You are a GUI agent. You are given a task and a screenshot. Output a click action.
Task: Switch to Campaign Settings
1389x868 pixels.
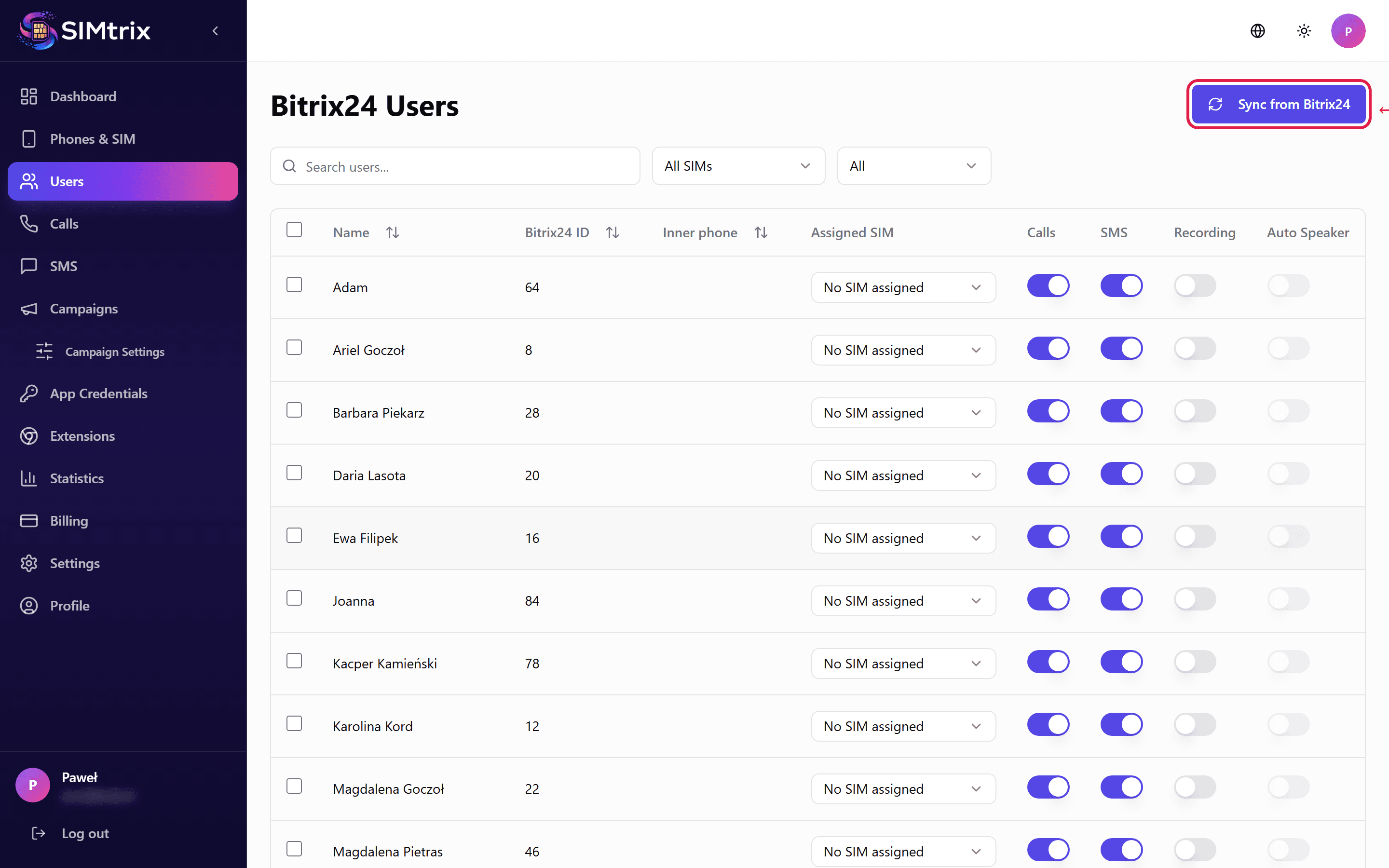(x=115, y=352)
